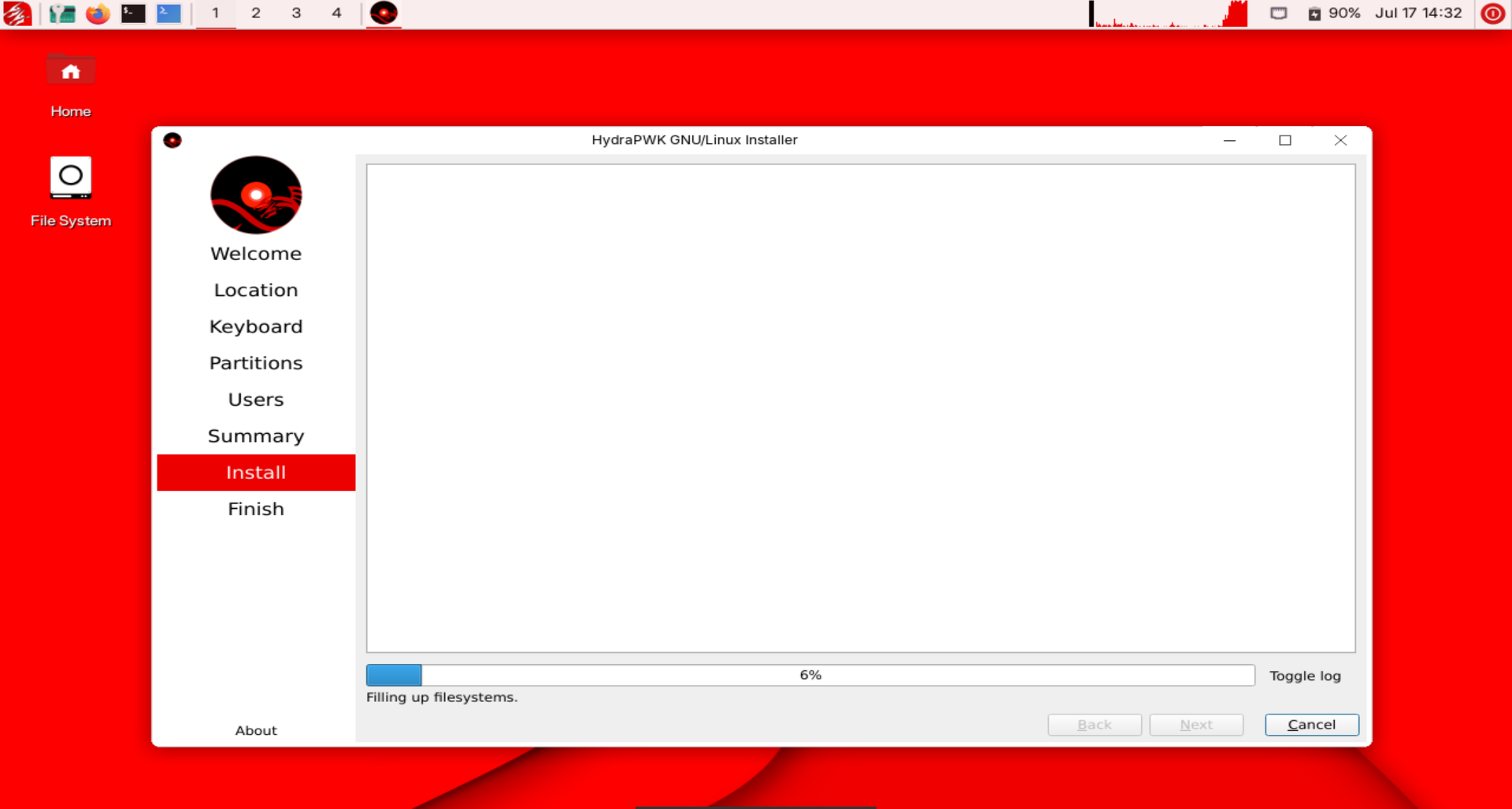Open the blue PowerShell terminal icon
The image size is (1512, 809).
point(169,13)
